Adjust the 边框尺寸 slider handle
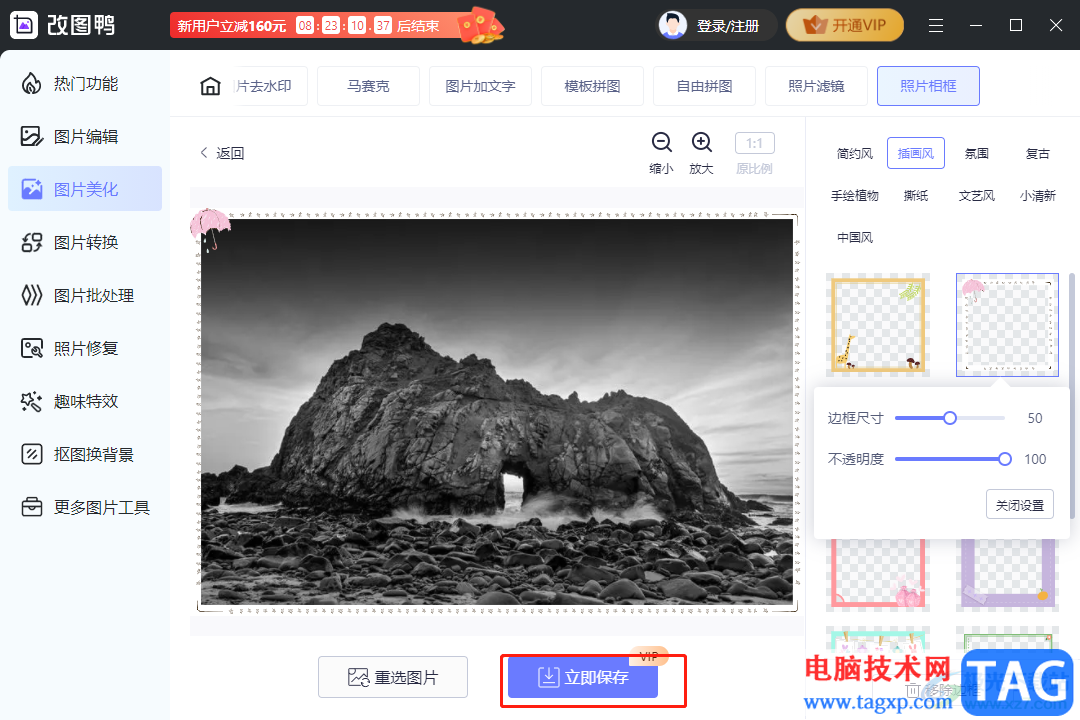 950,418
